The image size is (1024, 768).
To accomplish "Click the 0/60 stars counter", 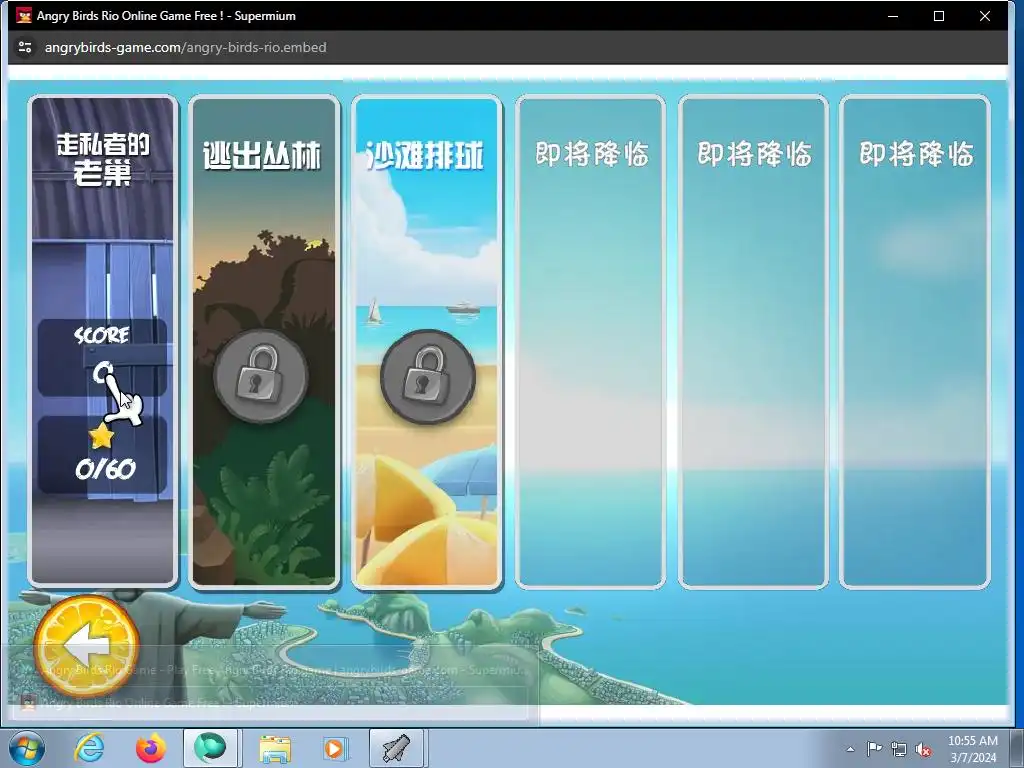I will 105,469.
